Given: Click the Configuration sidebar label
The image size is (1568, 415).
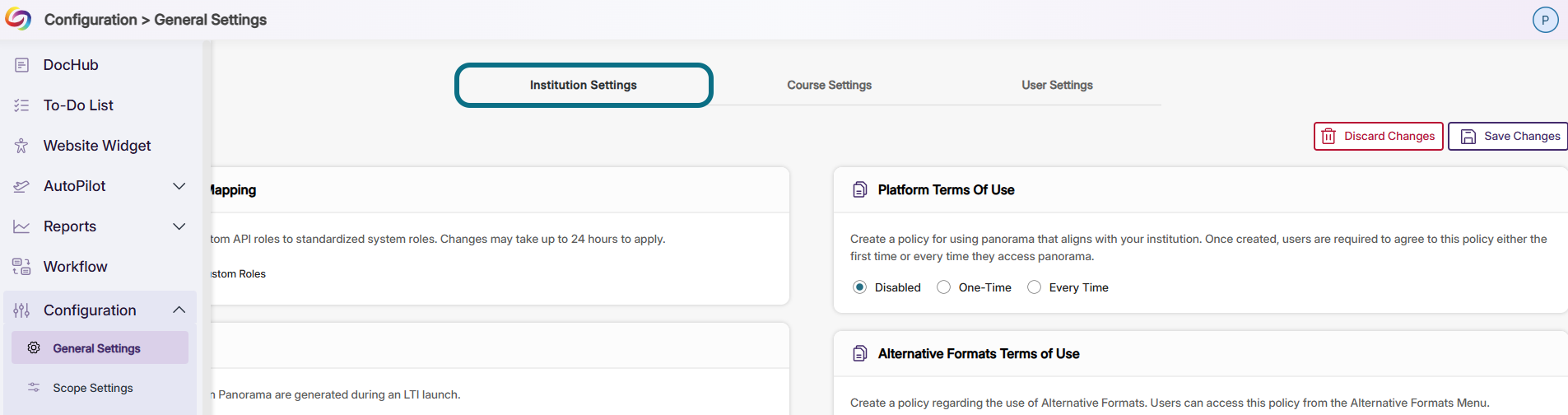Looking at the screenshot, I should [x=90, y=310].
